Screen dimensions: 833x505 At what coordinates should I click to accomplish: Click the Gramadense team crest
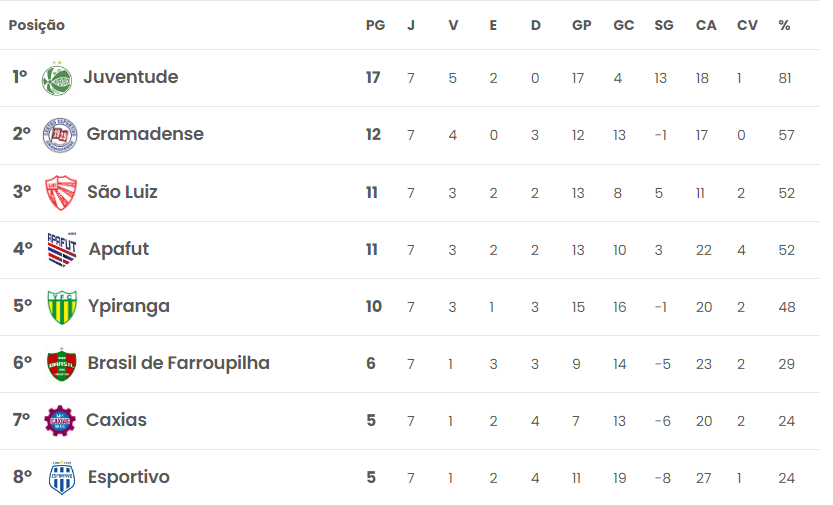(60, 135)
